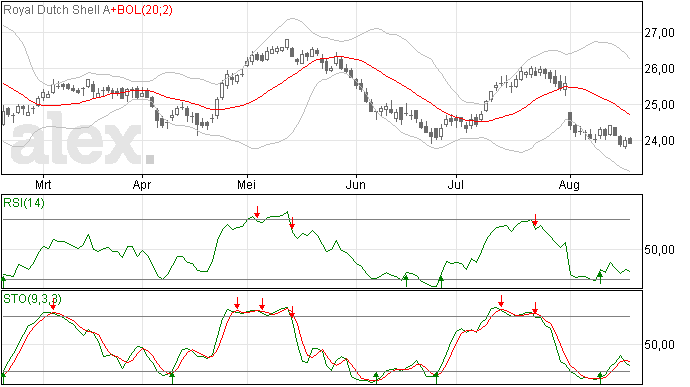This screenshot has height=387, width=690.
Task: Click the STO red sell arrow in March
Action: click(x=53, y=304)
